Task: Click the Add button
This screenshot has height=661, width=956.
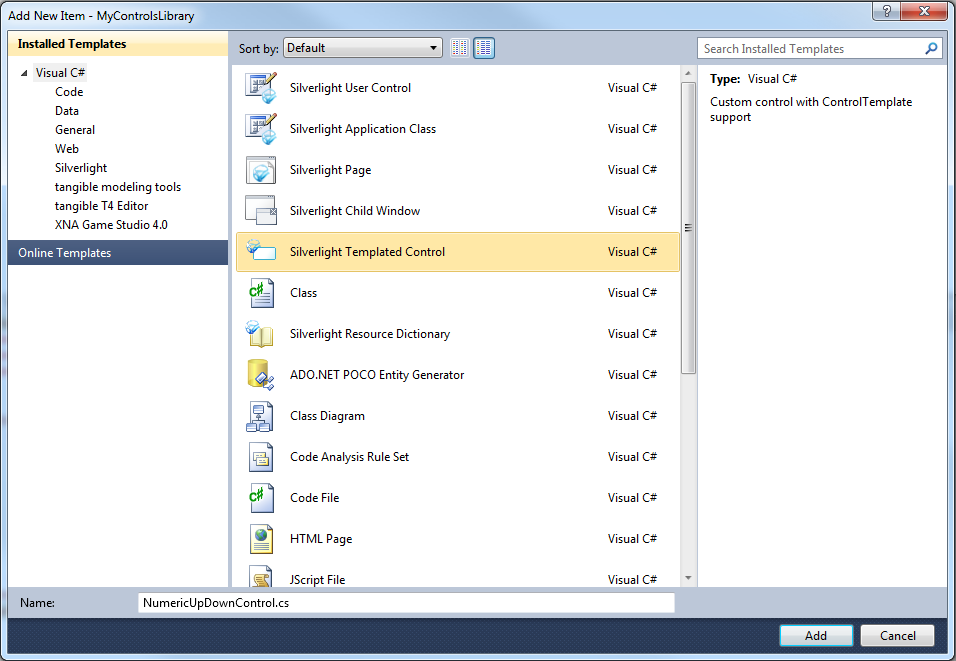Action: (x=816, y=635)
